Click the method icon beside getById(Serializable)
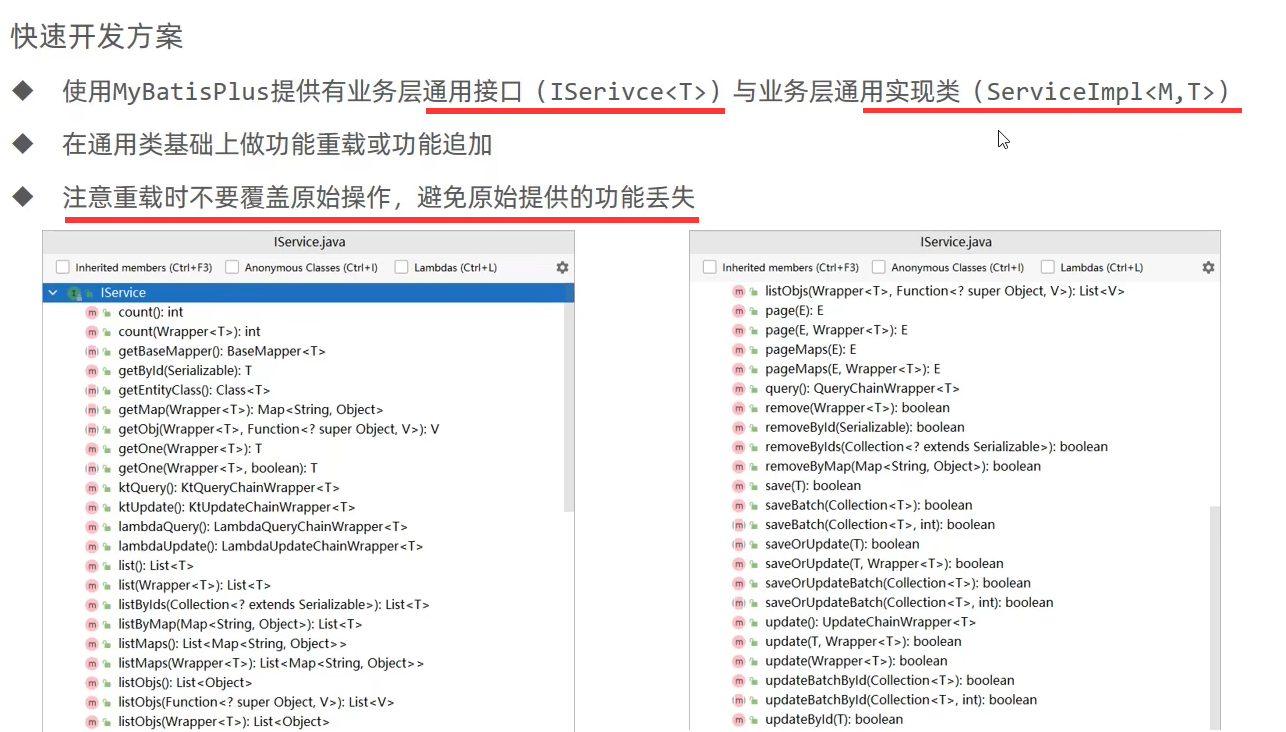 click(92, 371)
